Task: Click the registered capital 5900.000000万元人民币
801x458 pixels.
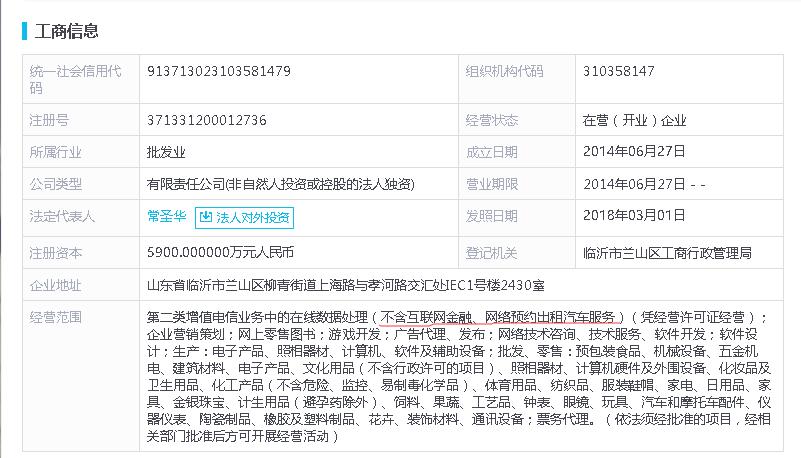Action: click(222, 252)
